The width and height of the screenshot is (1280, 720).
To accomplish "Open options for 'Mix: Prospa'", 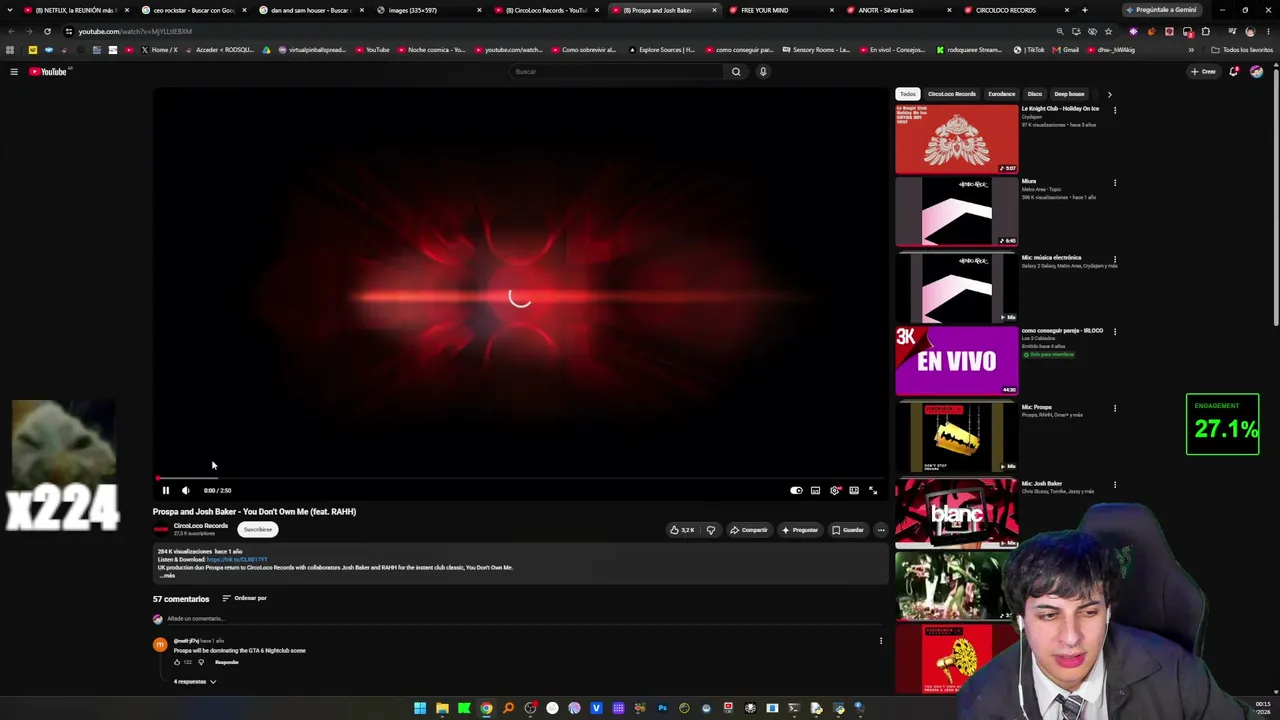I will point(1115,408).
